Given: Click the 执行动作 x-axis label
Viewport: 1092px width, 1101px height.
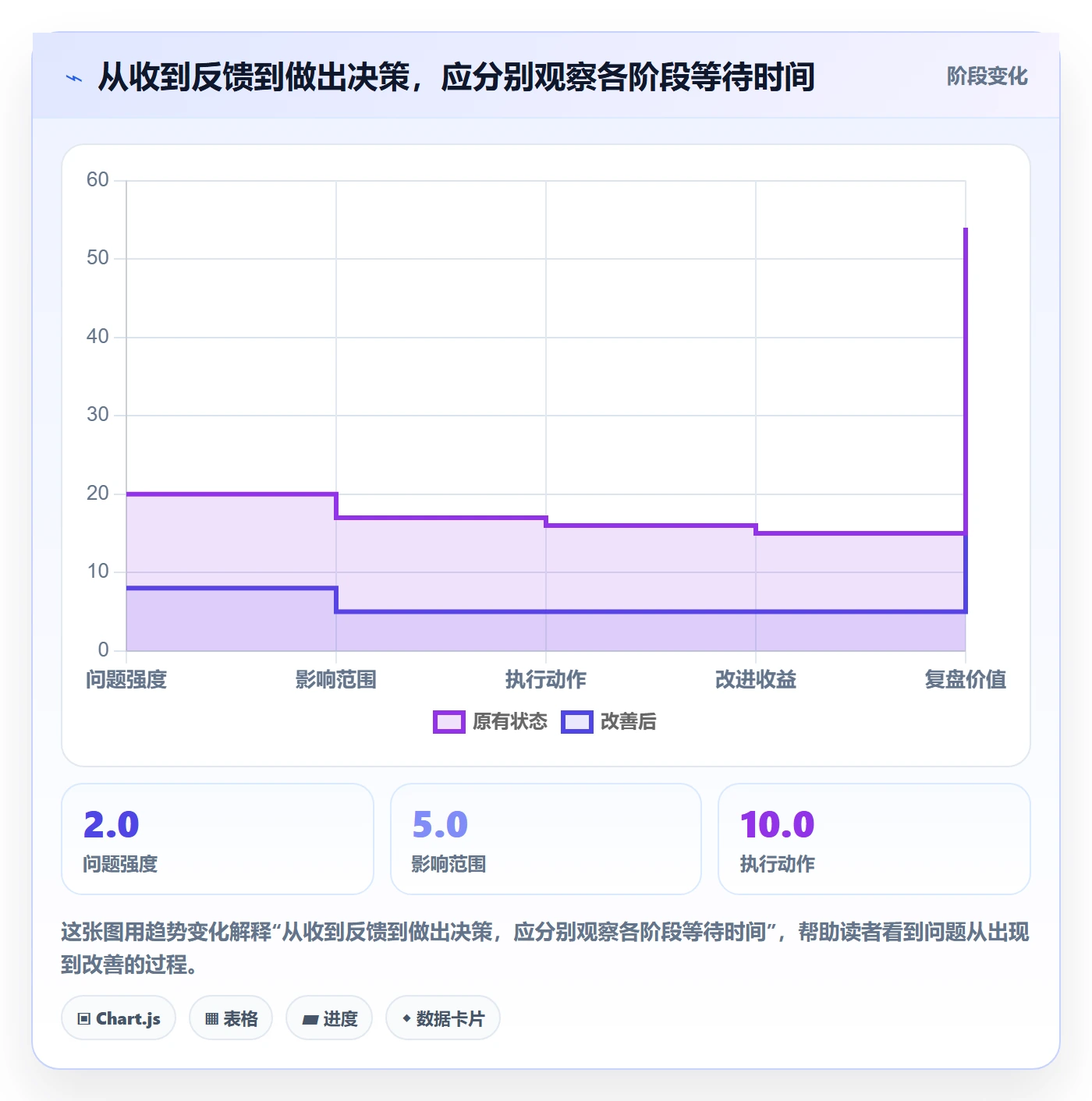Looking at the screenshot, I should tap(546, 680).
